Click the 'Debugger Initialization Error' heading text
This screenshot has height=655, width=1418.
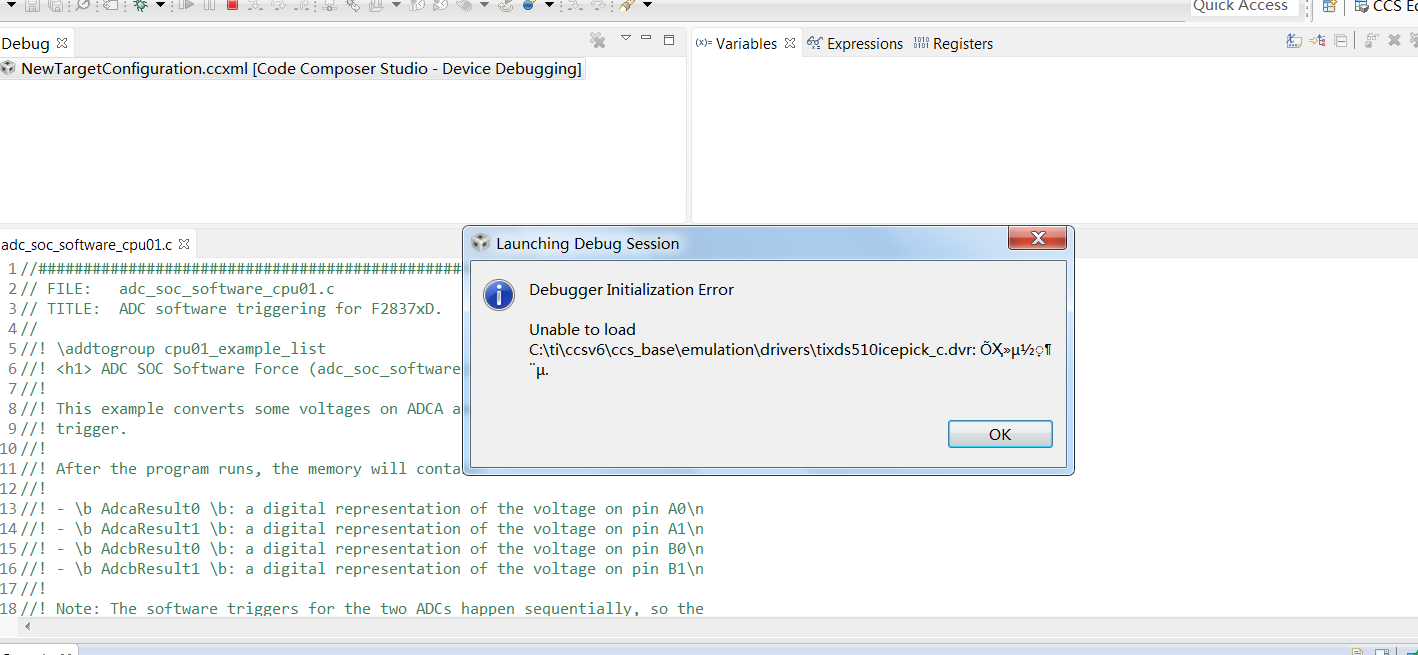[x=631, y=290]
